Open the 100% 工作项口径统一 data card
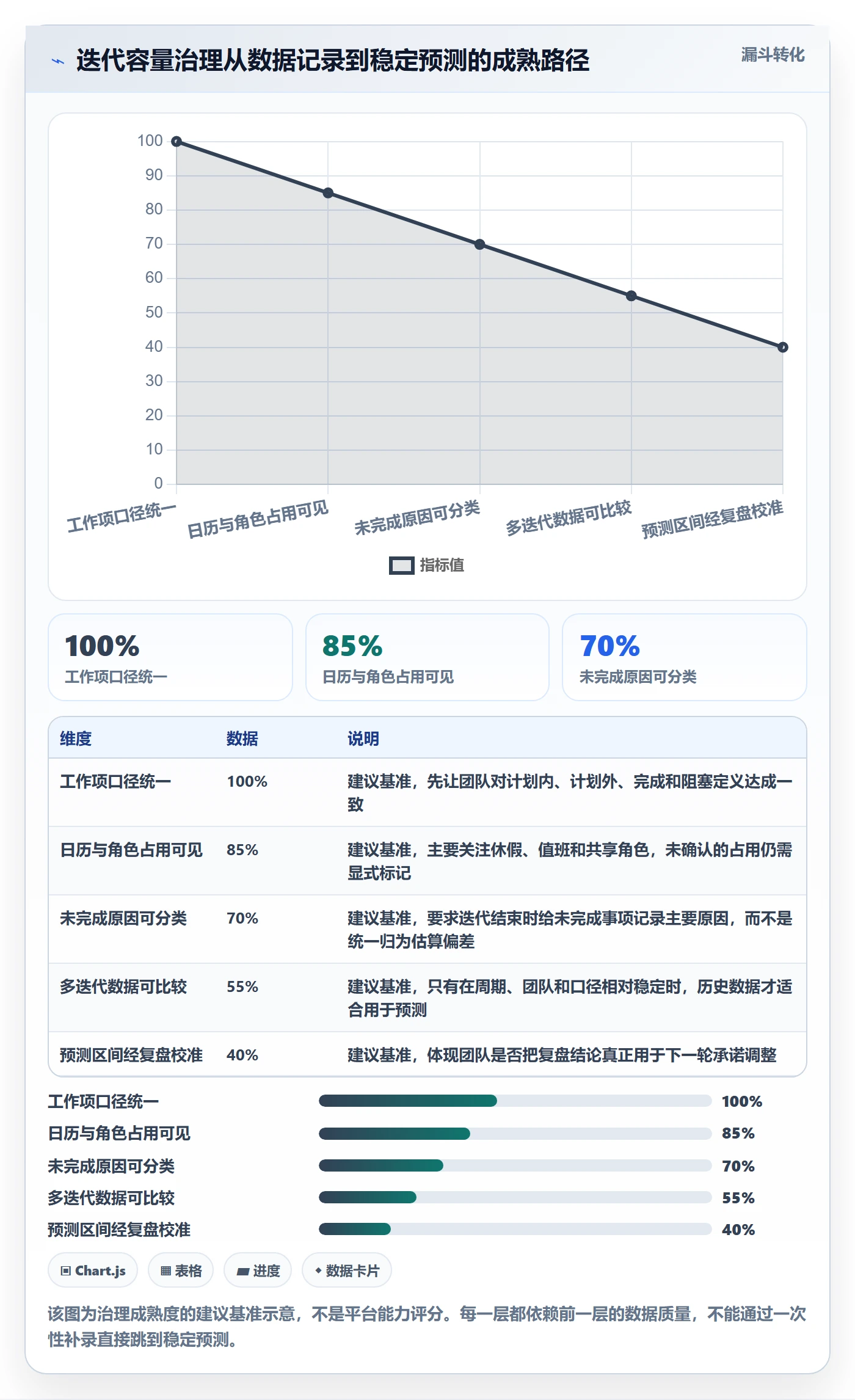The width and height of the screenshot is (855, 1400). [170, 657]
